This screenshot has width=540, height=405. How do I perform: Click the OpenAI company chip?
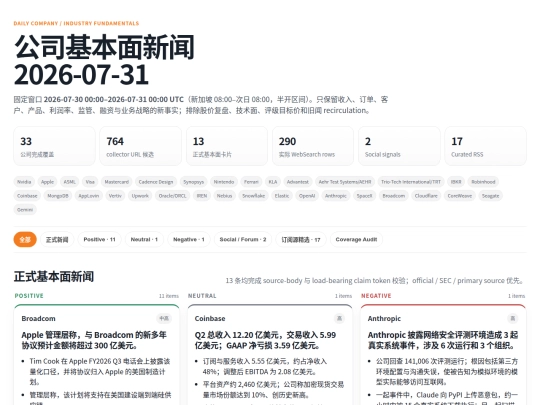click(307, 196)
